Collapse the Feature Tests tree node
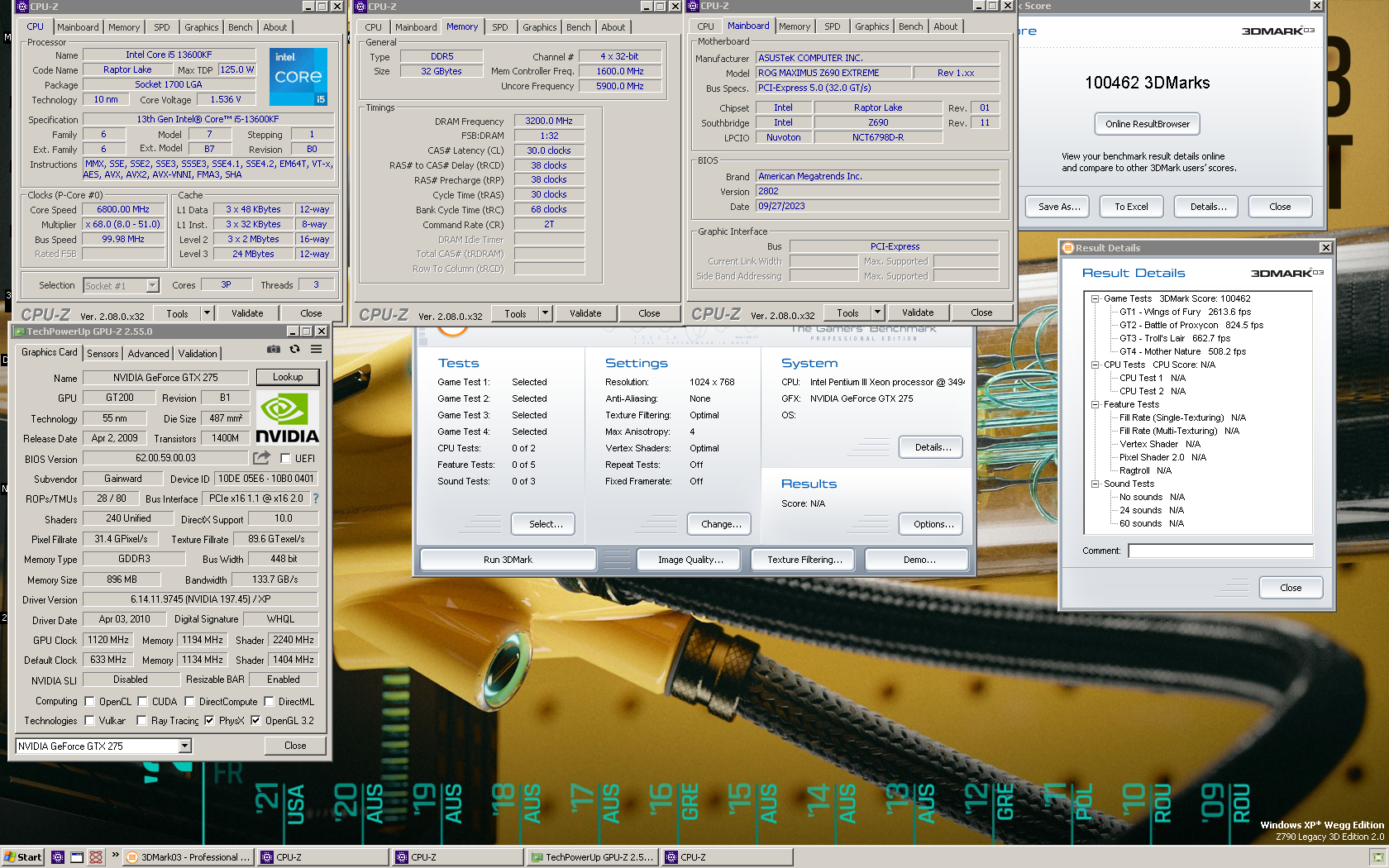Viewport: 1389px width, 868px height. [x=1095, y=404]
